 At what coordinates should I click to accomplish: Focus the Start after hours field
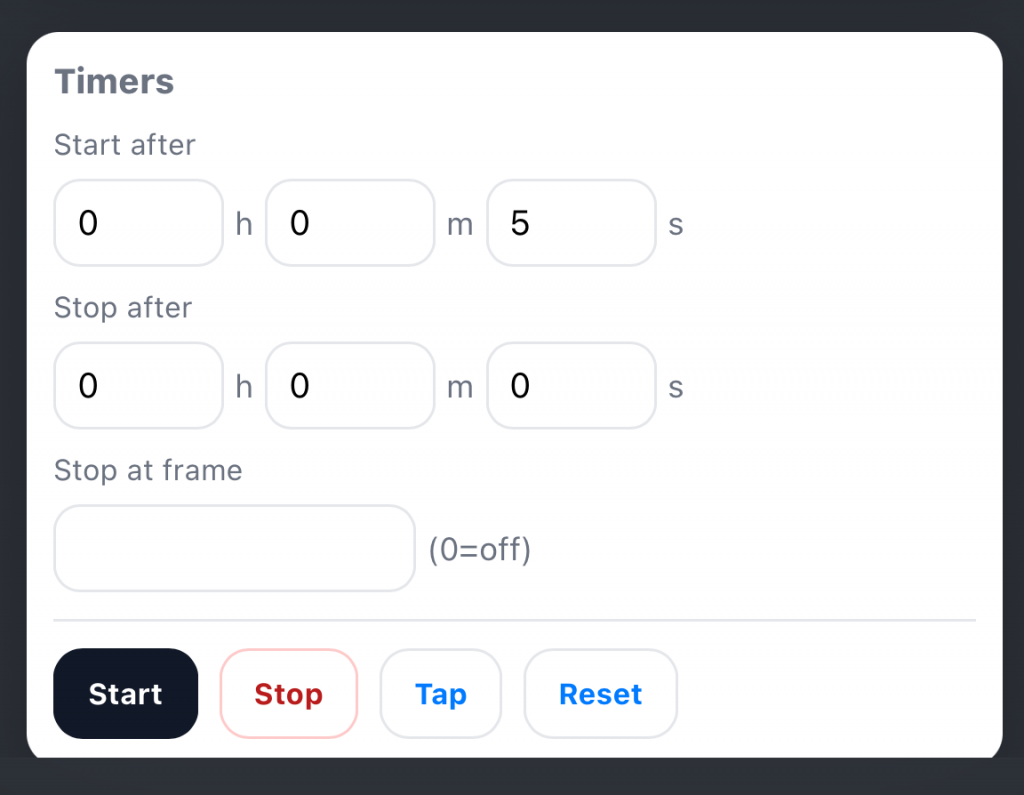pyautogui.click(x=138, y=223)
